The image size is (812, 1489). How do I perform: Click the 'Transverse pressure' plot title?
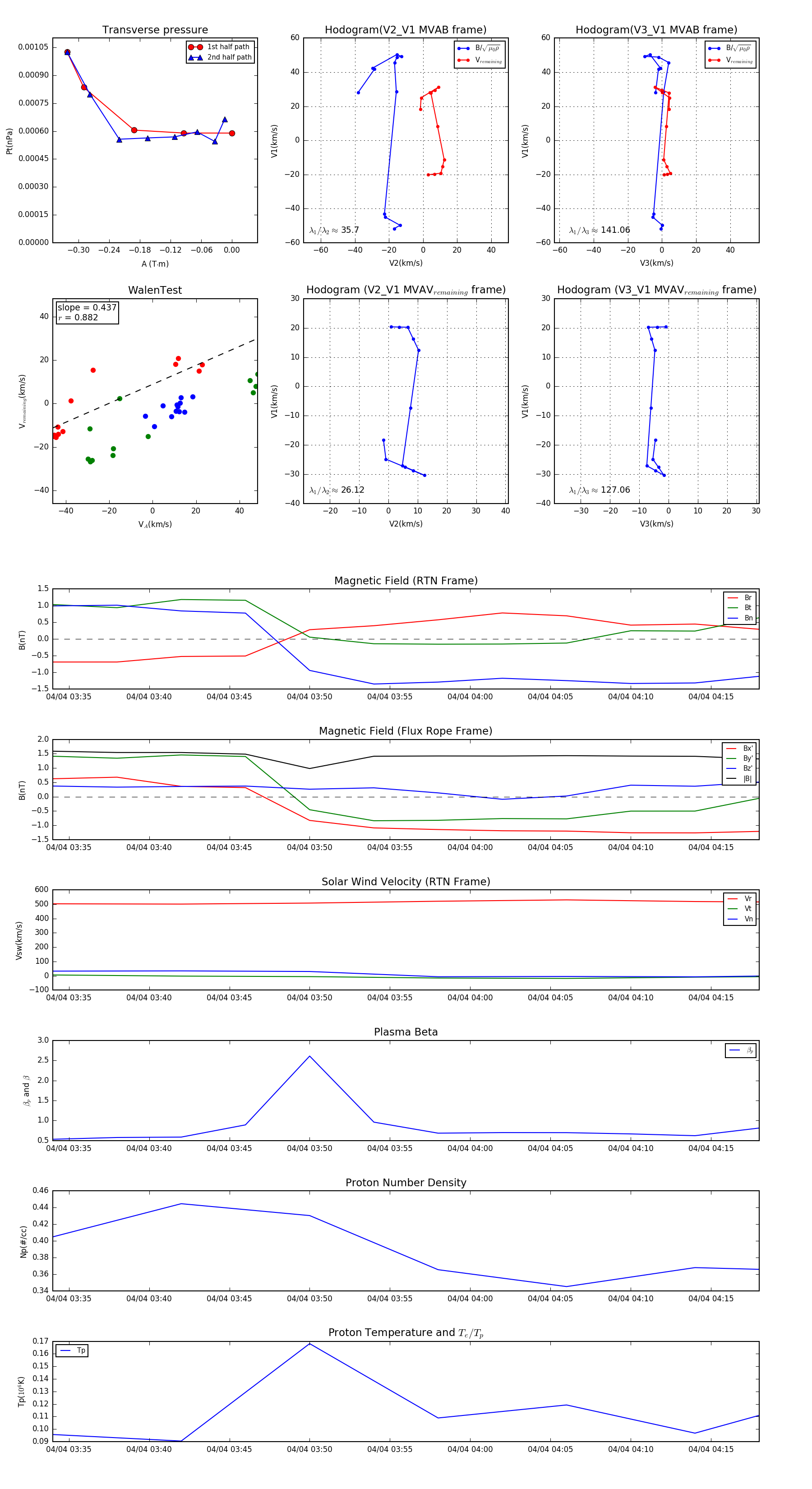click(x=155, y=29)
